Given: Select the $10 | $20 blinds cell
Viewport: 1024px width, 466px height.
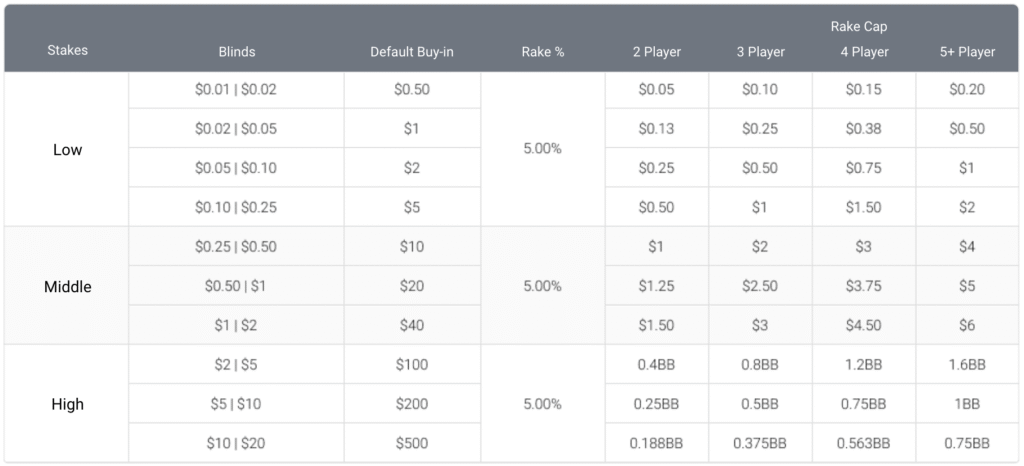Looking at the screenshot, I should 237,443.
